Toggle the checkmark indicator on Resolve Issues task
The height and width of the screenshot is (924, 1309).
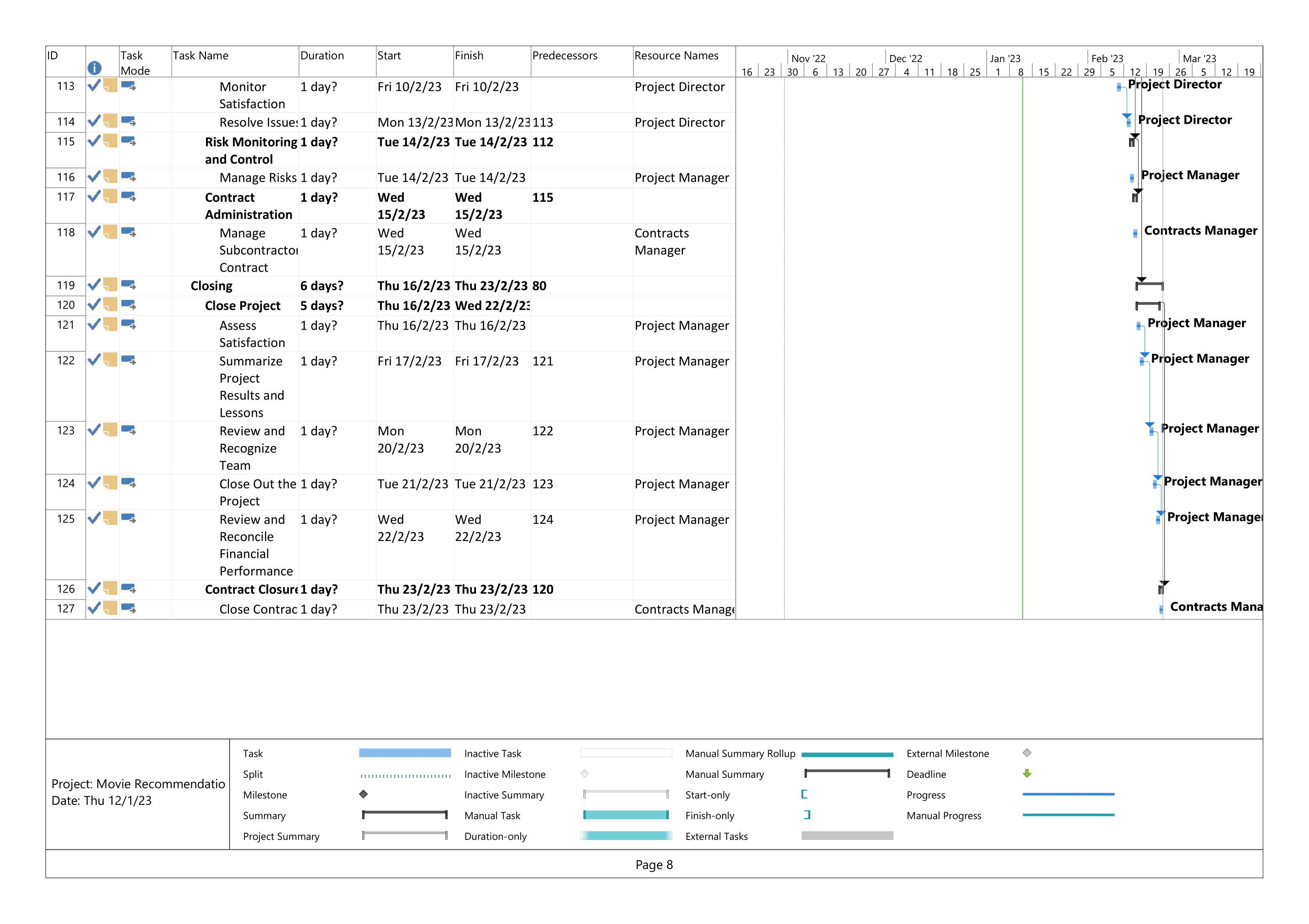tap(95, 121)
